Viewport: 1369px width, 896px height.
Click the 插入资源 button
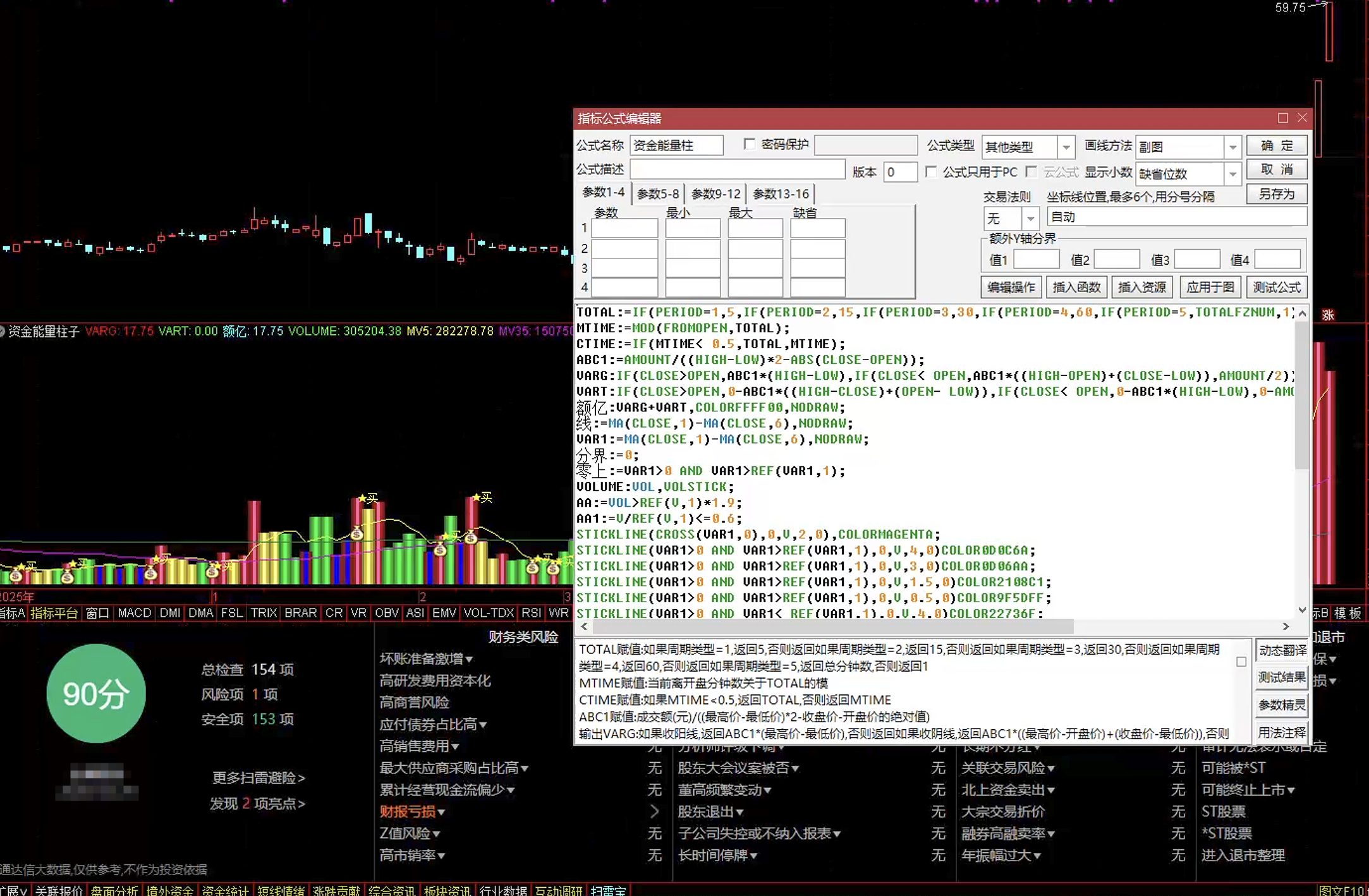[x=1141, y=288]
